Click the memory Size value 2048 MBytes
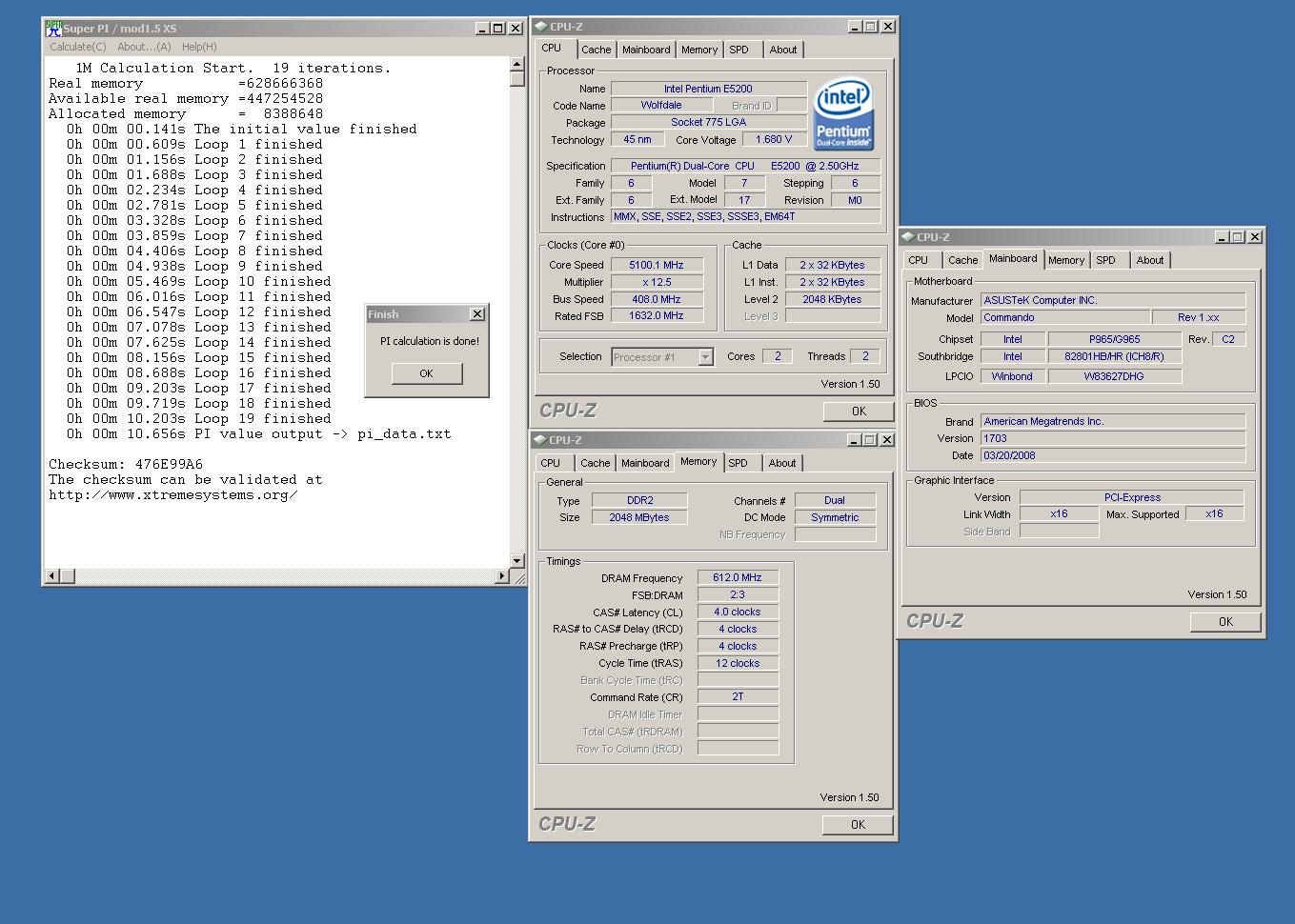The image size is (1295, 924). [x=639, y=517]
